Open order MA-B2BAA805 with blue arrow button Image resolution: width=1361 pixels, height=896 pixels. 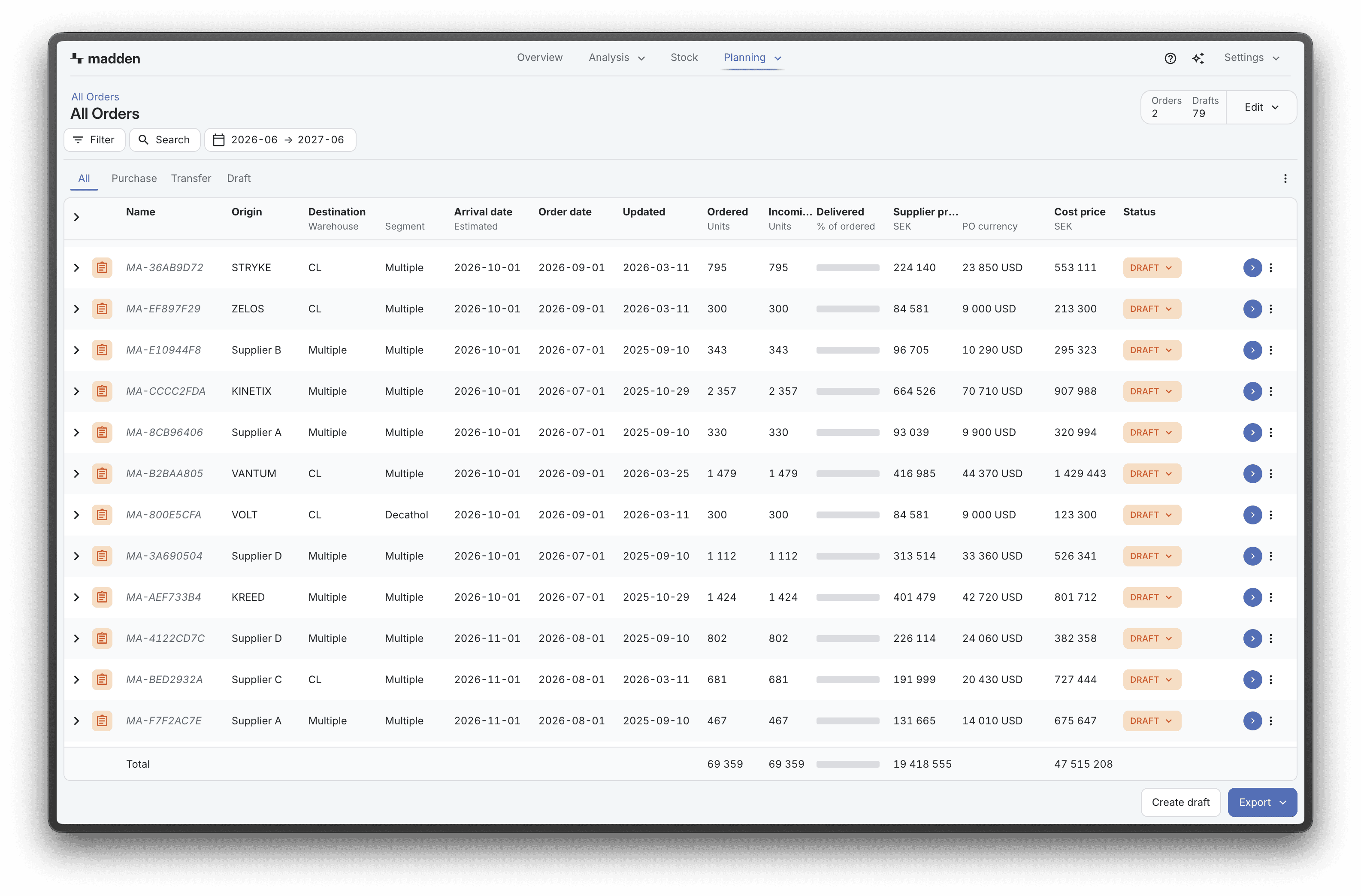pos(1252,473)
